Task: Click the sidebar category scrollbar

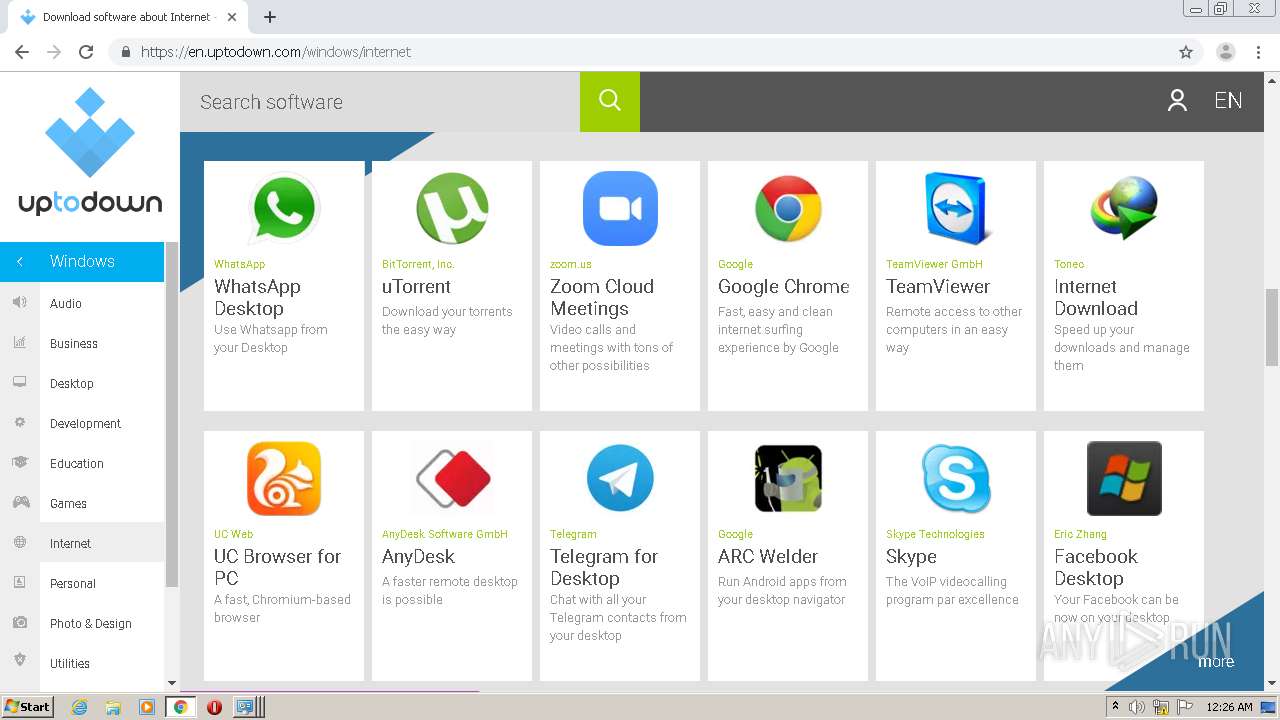Action: pyautogui.click(x=171, y=414)
